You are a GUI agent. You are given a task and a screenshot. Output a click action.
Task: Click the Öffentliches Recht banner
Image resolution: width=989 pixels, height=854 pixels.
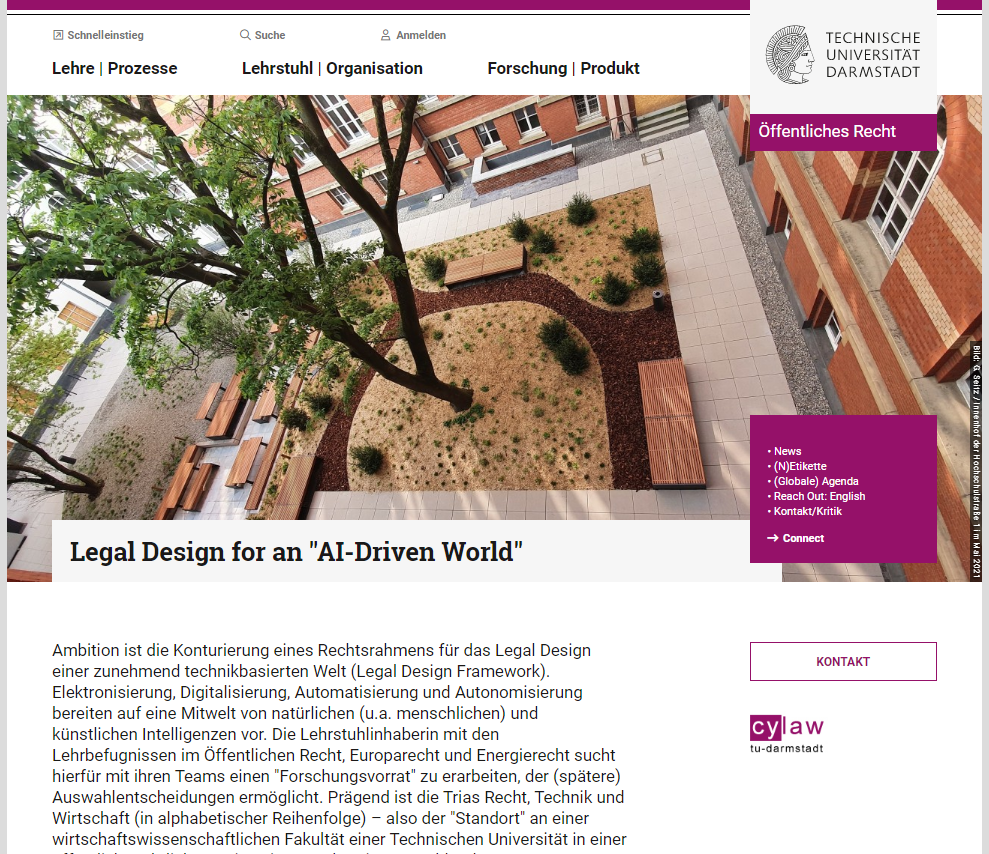827,131
